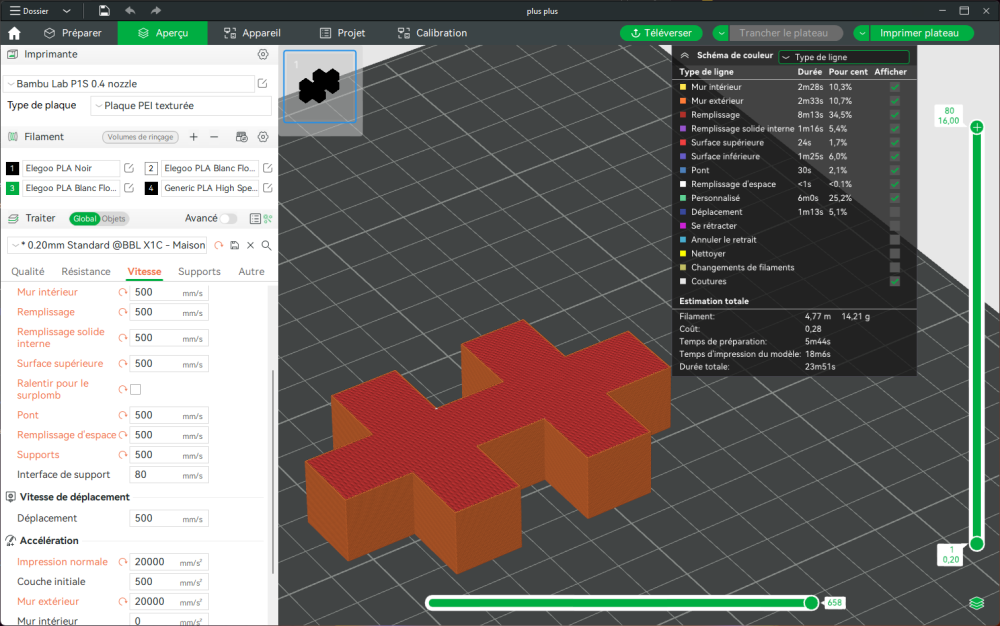Enable Ralentir pour le surplomb checkbox
Screen dimensions: 1000x626
coord(136,389)
